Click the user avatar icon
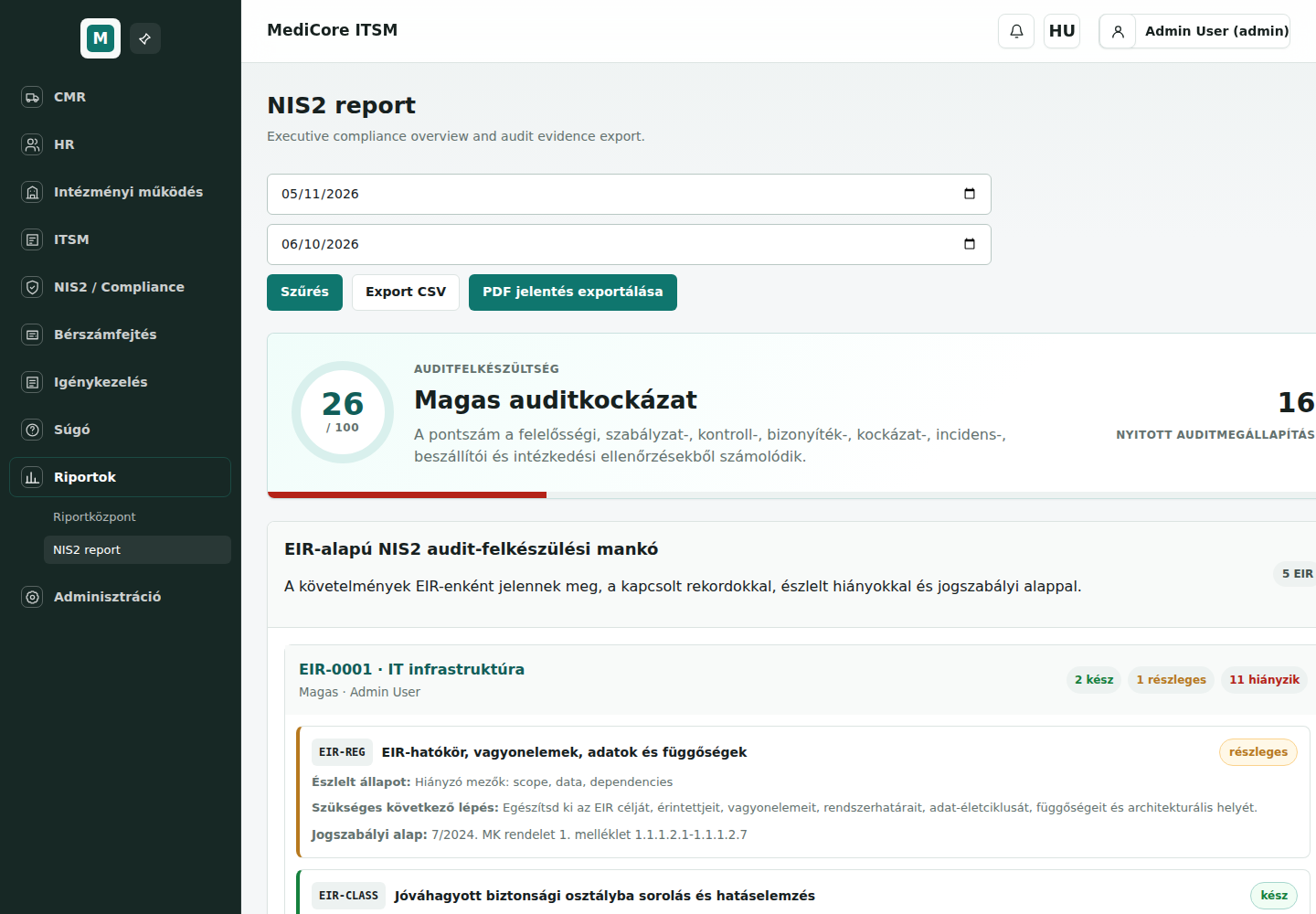1316x914 pixels. click(x=1118, y=31)
